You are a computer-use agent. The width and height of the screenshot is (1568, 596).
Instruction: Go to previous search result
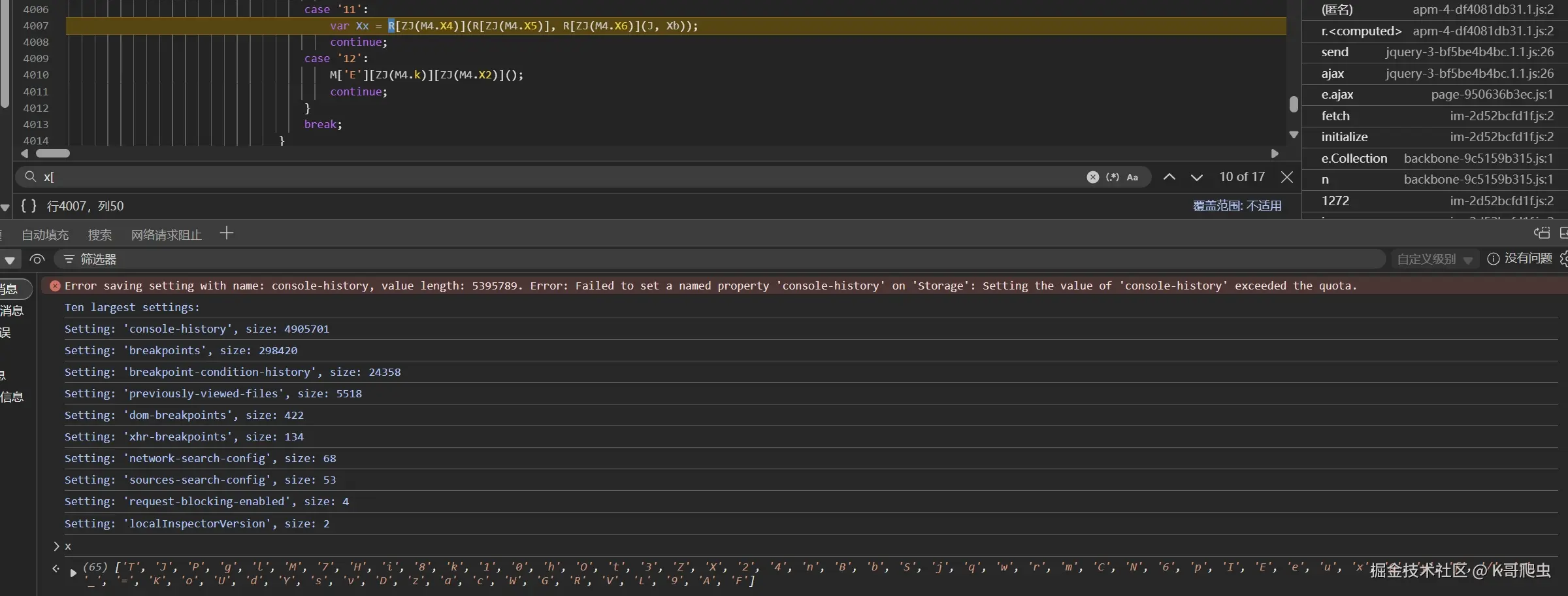point(1169,177)
